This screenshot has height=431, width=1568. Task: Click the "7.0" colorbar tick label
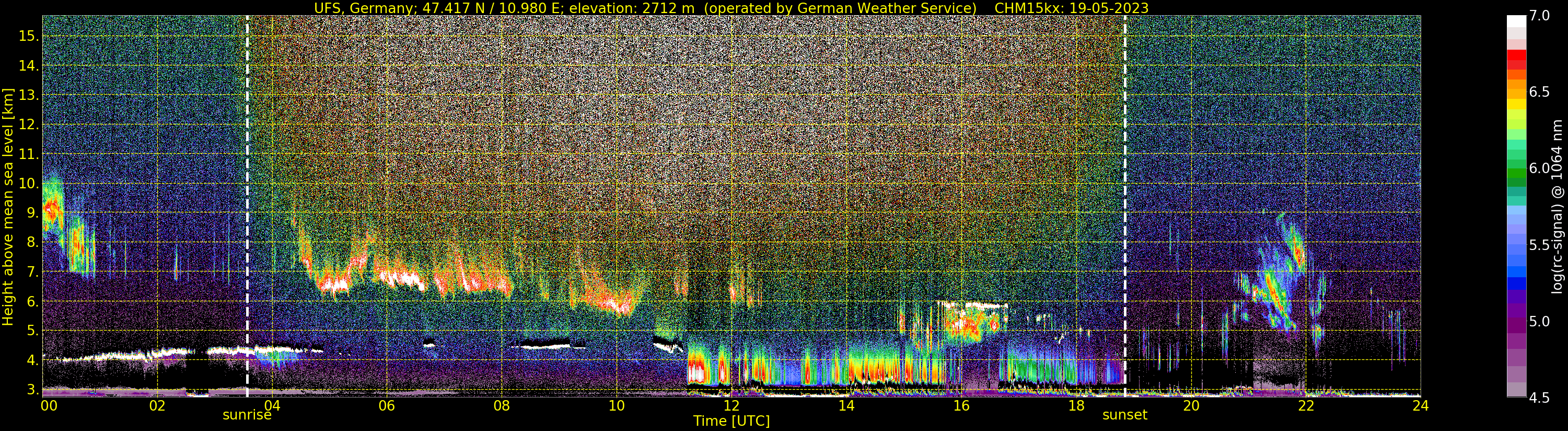[1539, 16]
